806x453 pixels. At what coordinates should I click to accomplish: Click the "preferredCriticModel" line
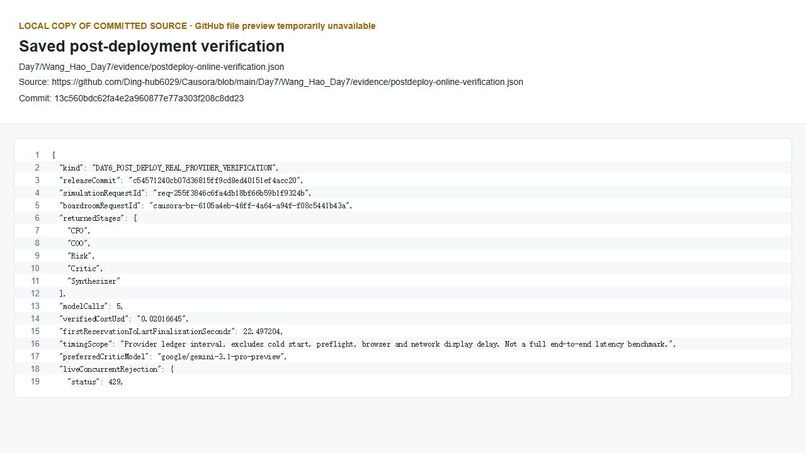coord(173,357)
